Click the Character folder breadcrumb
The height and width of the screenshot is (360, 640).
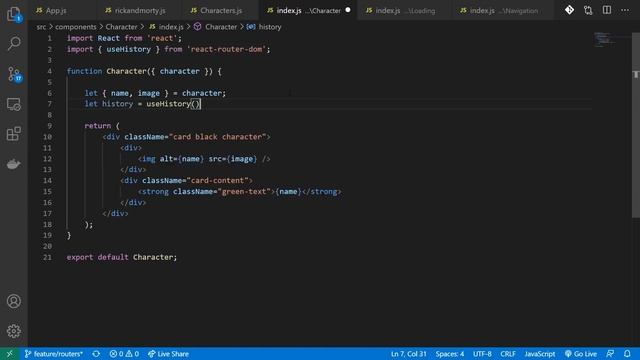[x=121, y=27]
